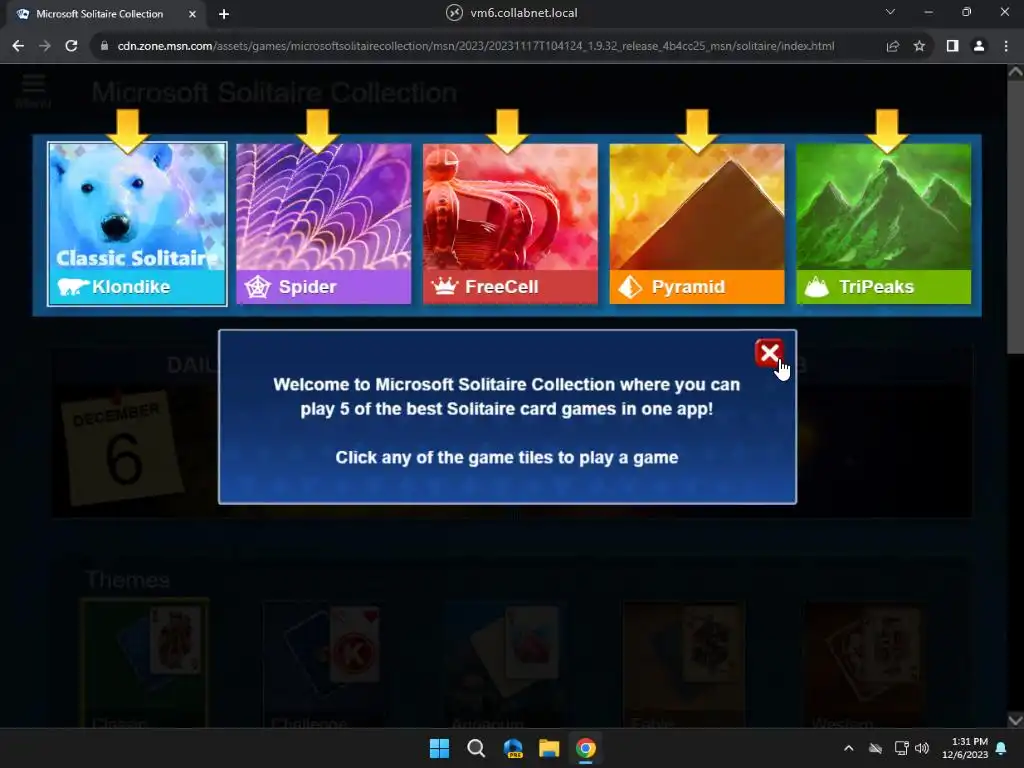
Task: Show hidden system tray icons
Action: pos(848,748)
